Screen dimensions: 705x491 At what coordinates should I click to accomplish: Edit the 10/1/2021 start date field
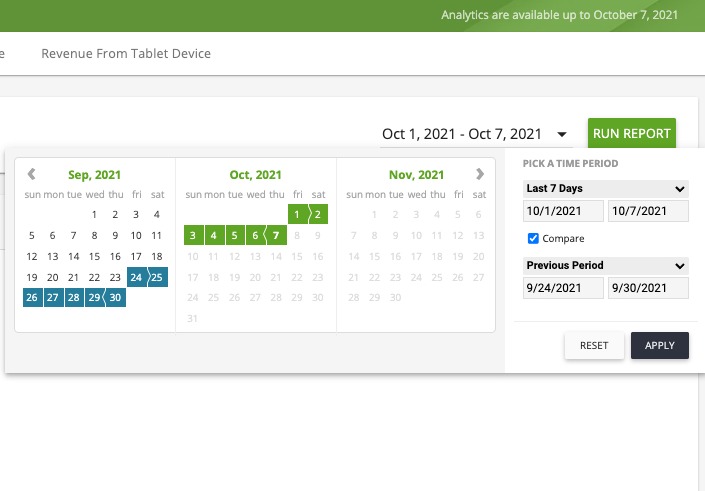(564, 211)
